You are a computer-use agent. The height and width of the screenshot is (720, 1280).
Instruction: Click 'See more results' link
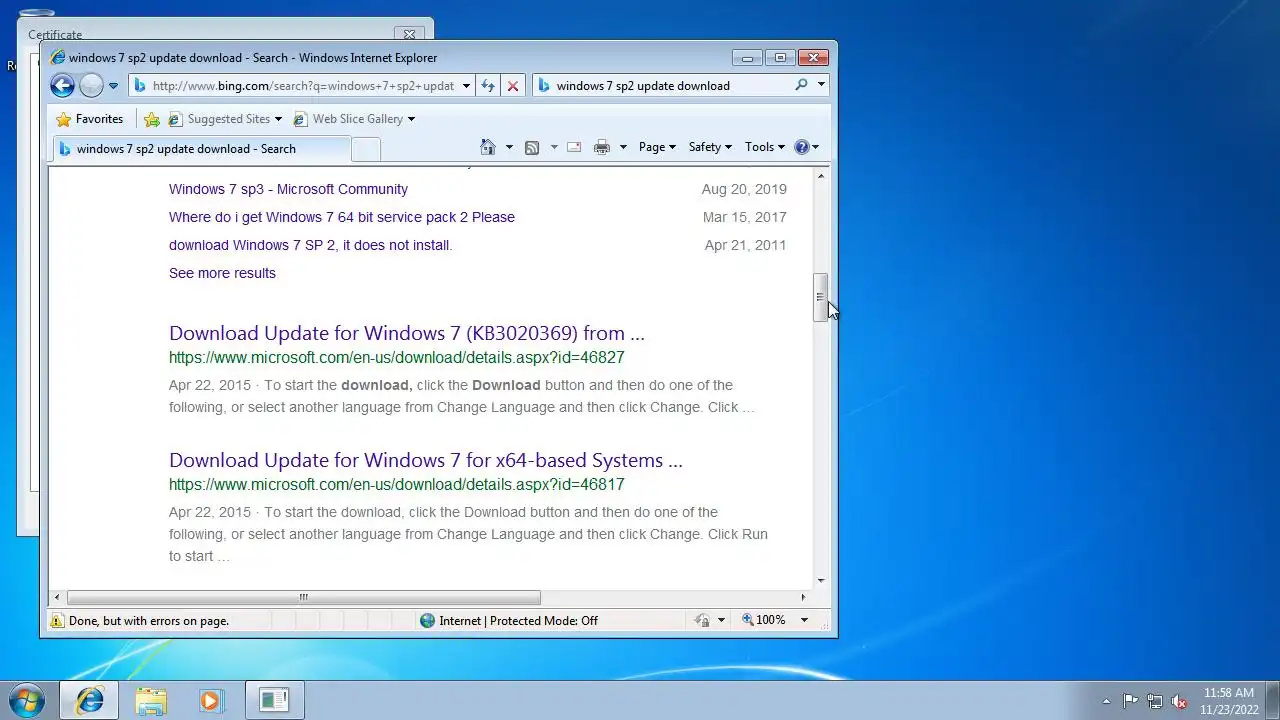pyautogui.click(x=222, y=273)
